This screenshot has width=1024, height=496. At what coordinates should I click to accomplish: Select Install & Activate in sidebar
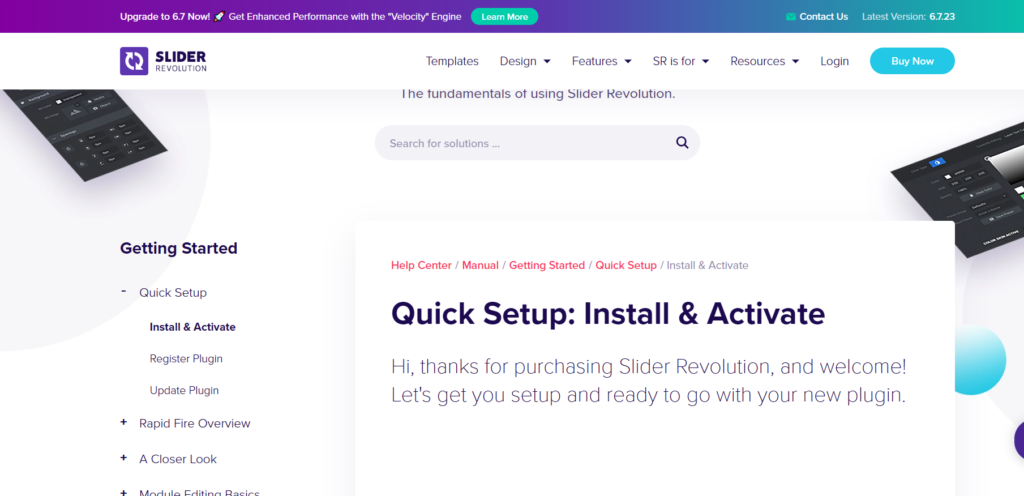[x=193, y=327]
